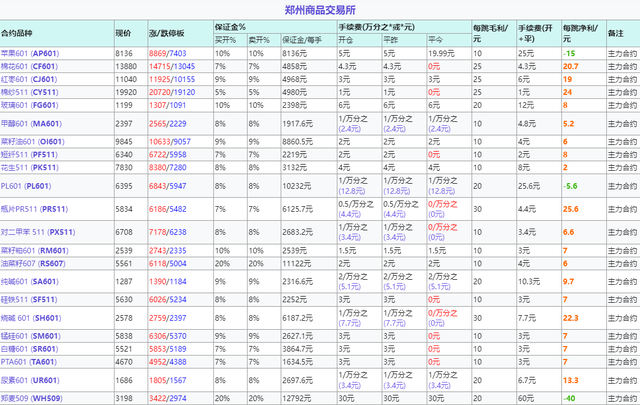Click the 开仓 sub-header

(x=345, y=40)
